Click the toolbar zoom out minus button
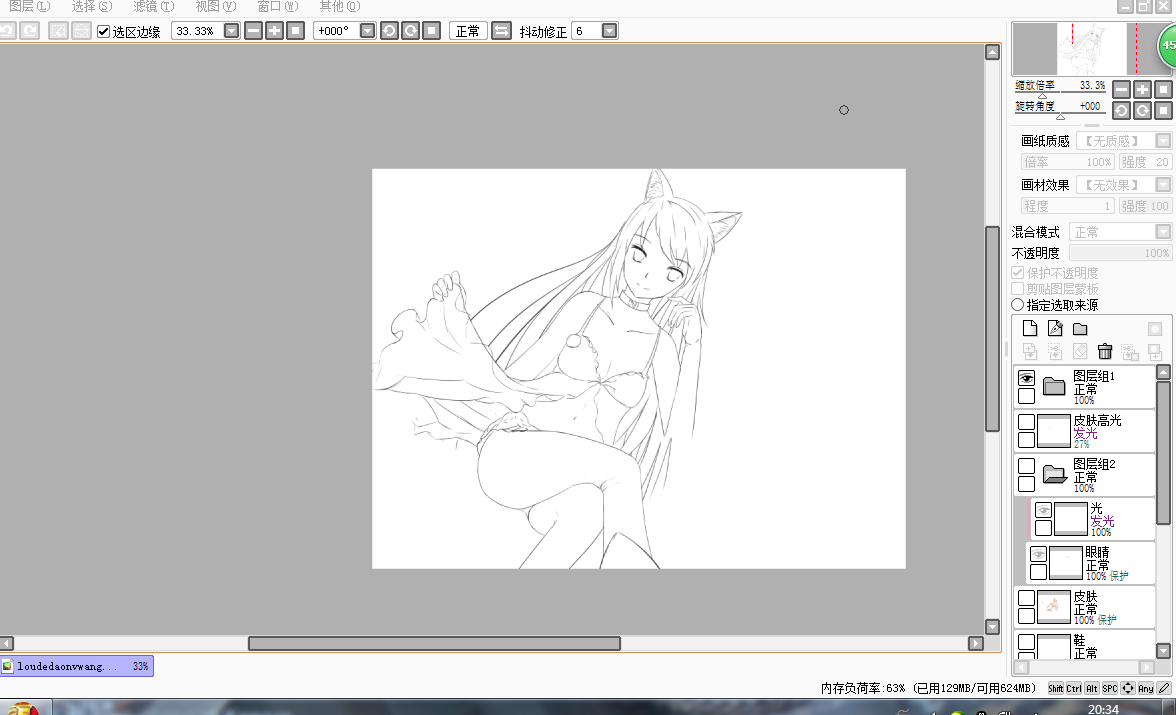This screenshot has width=1176, height=715. 254,31
